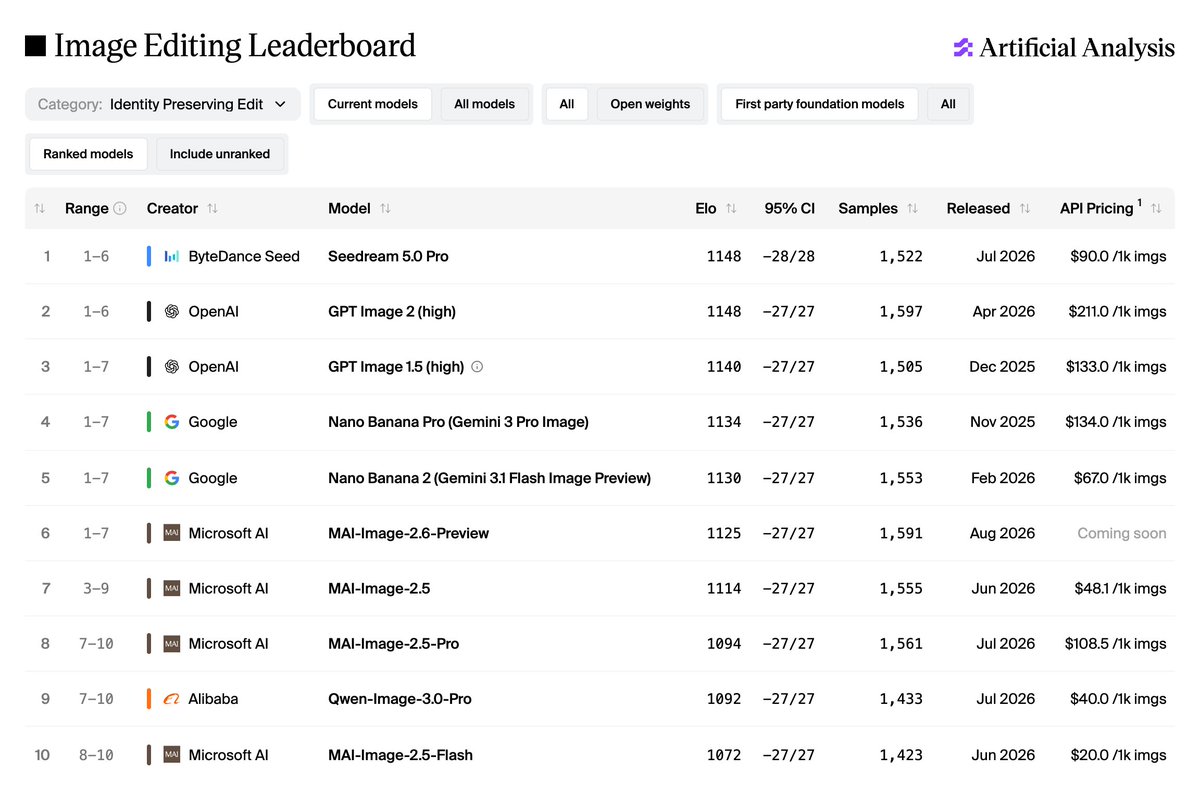Select the Current models filter
The height and width of the screenshot is (807, 1200).
point(373,104)
